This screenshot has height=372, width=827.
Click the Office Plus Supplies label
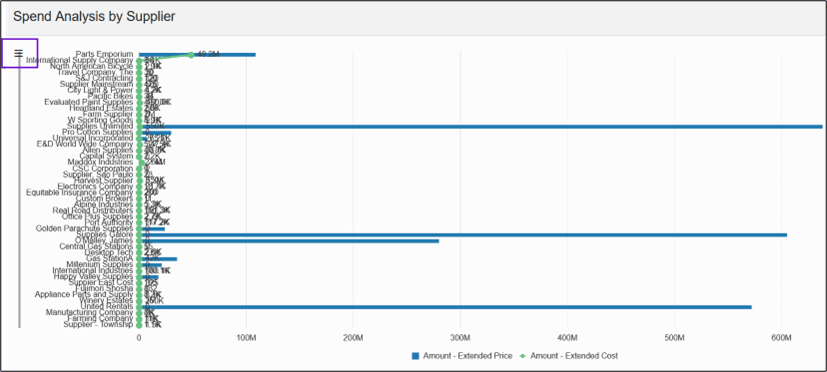click(x=98, y=217)
